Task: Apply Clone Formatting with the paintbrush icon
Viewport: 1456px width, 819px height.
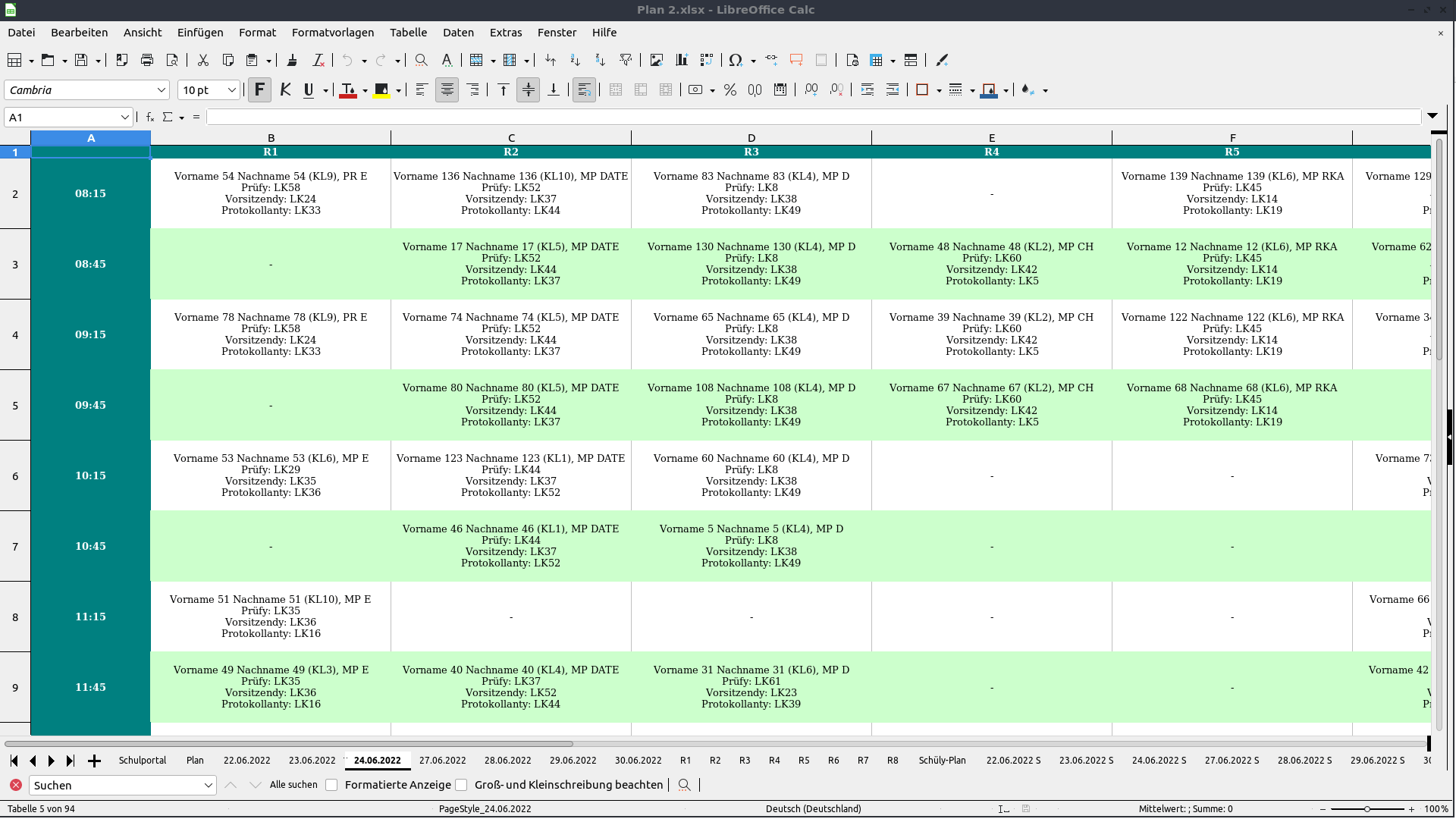Action: point(293,60)
